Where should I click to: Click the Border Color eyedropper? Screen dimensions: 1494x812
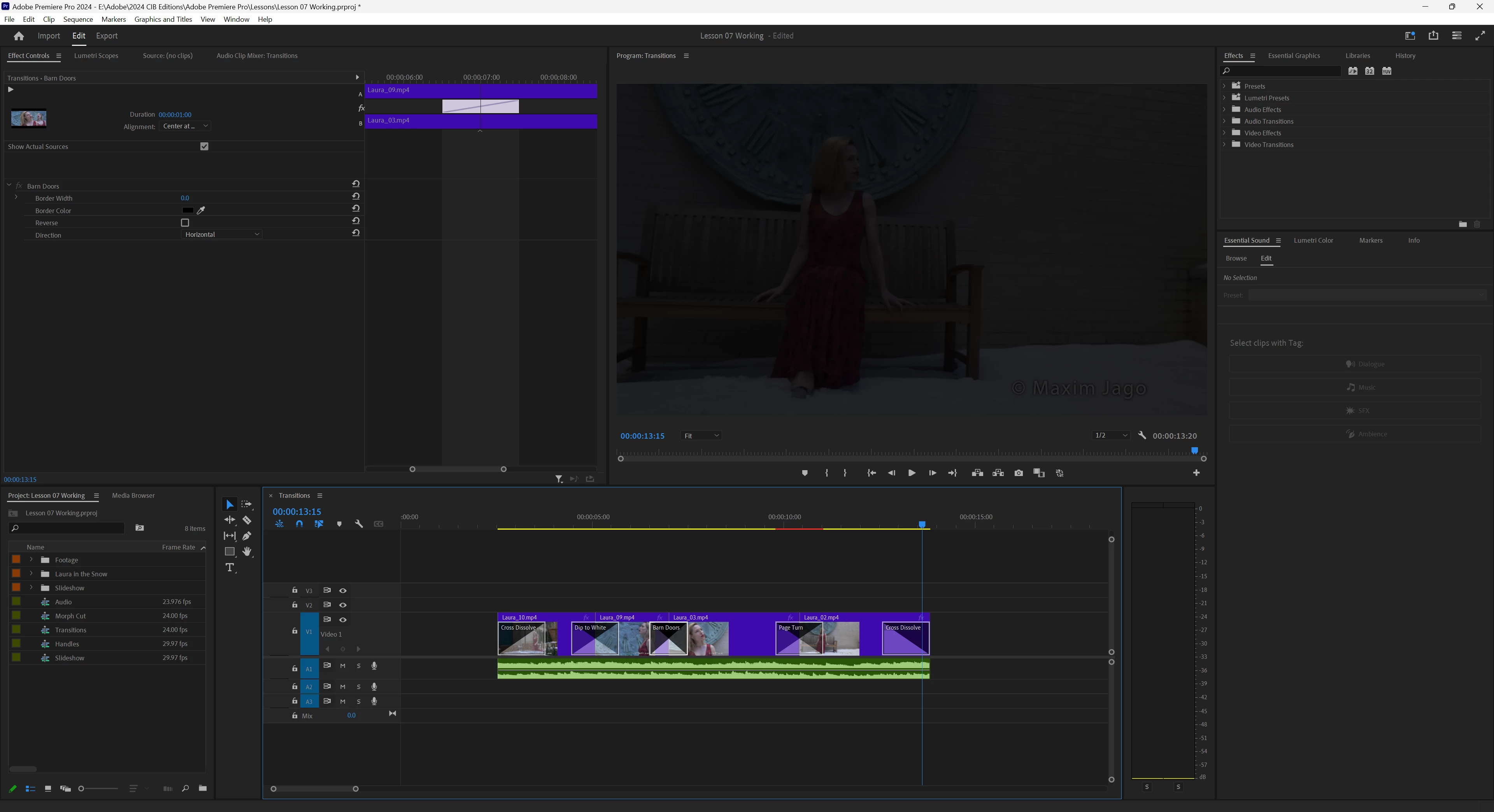pos(201,210)
